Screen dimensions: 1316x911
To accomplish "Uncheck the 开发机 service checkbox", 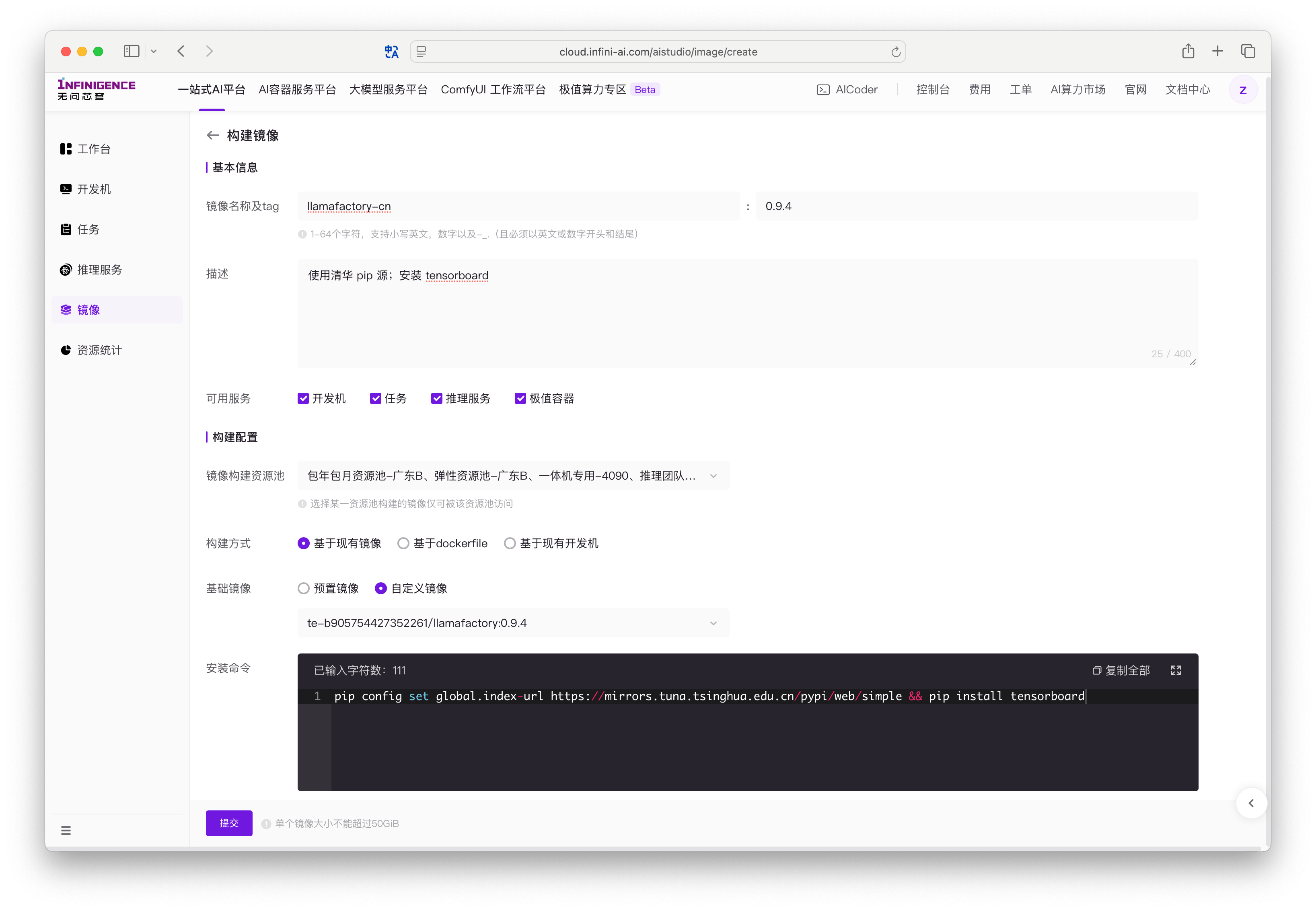I will pos(303,398).
